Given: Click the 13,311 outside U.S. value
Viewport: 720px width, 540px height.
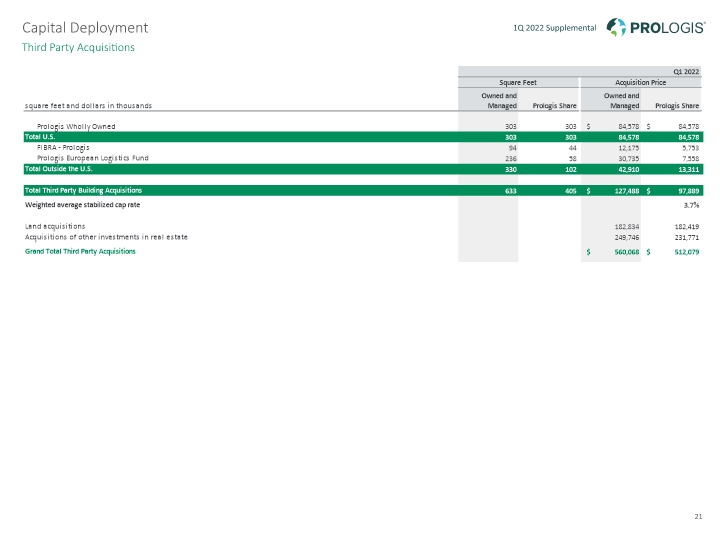Looking at the screenshot, I should pyautogui.click(x=688, y=169).
